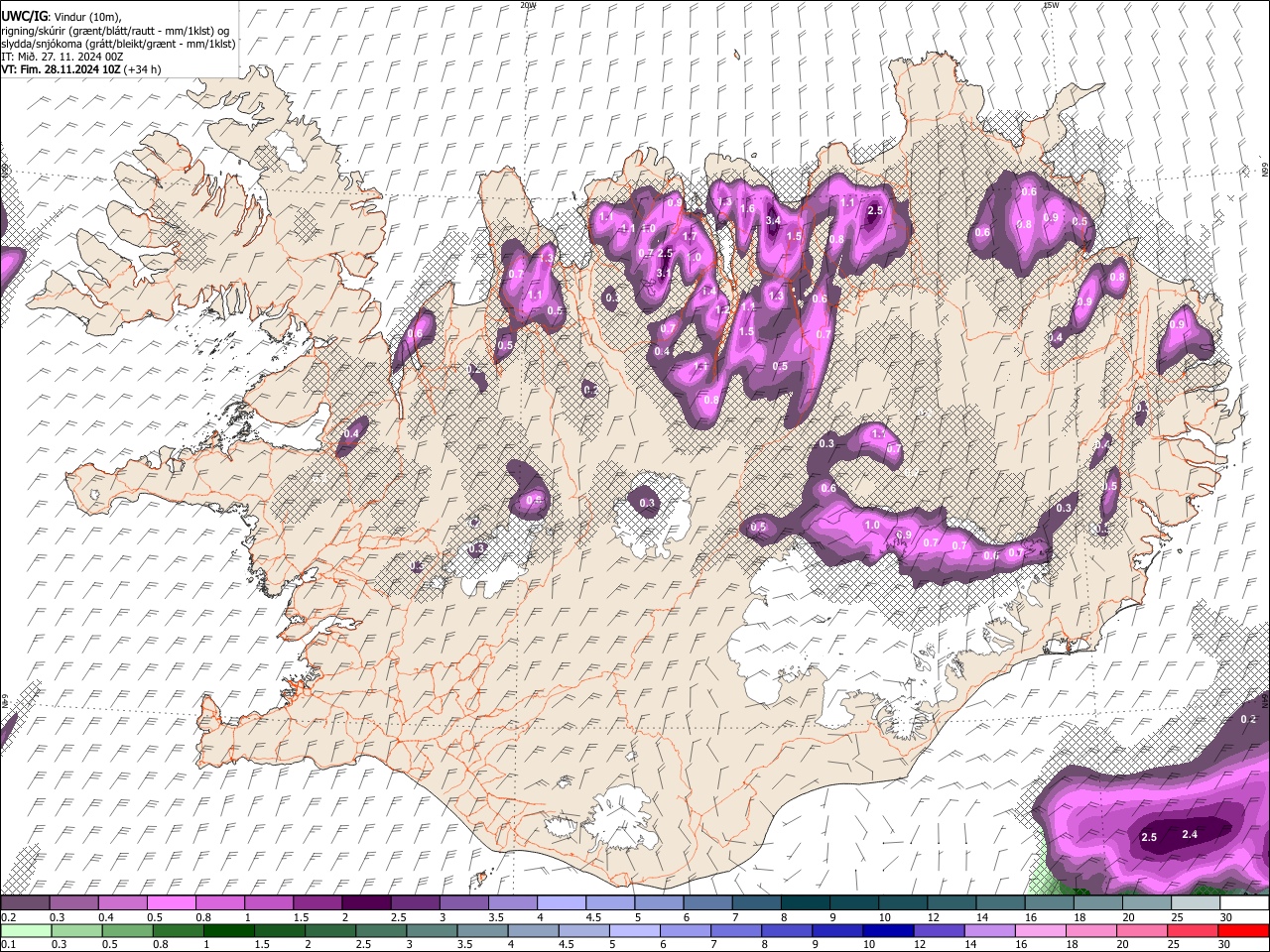Click the lower legend swatch between 6 and 7
The height and width of the screenshot is (952, 1270).
pyautogui.click(x=686, y=930)
